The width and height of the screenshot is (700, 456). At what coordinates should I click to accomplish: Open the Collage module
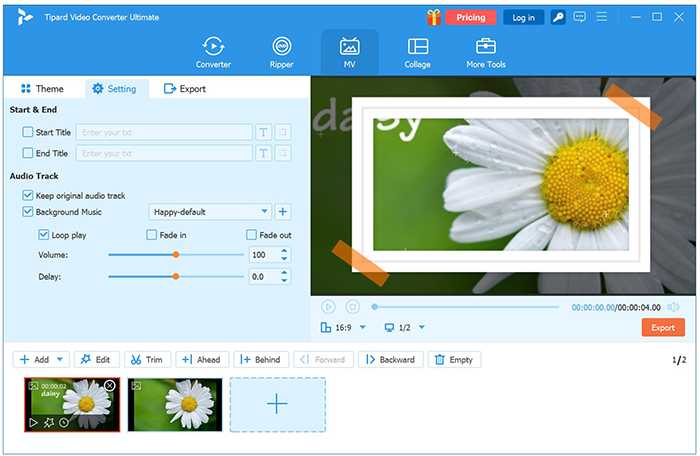pyautogui.click(x=418, y=52)
